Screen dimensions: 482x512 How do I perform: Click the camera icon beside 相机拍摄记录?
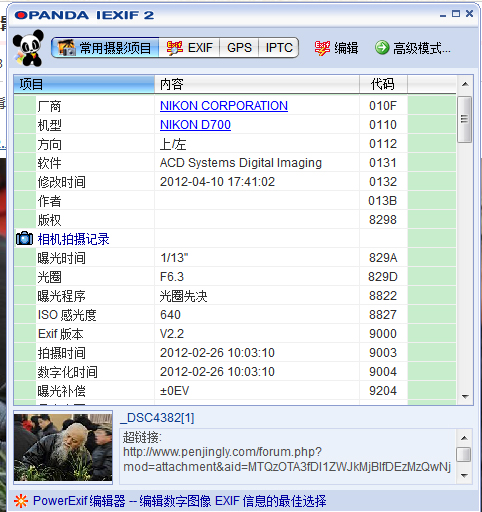(x=24, y=239)
